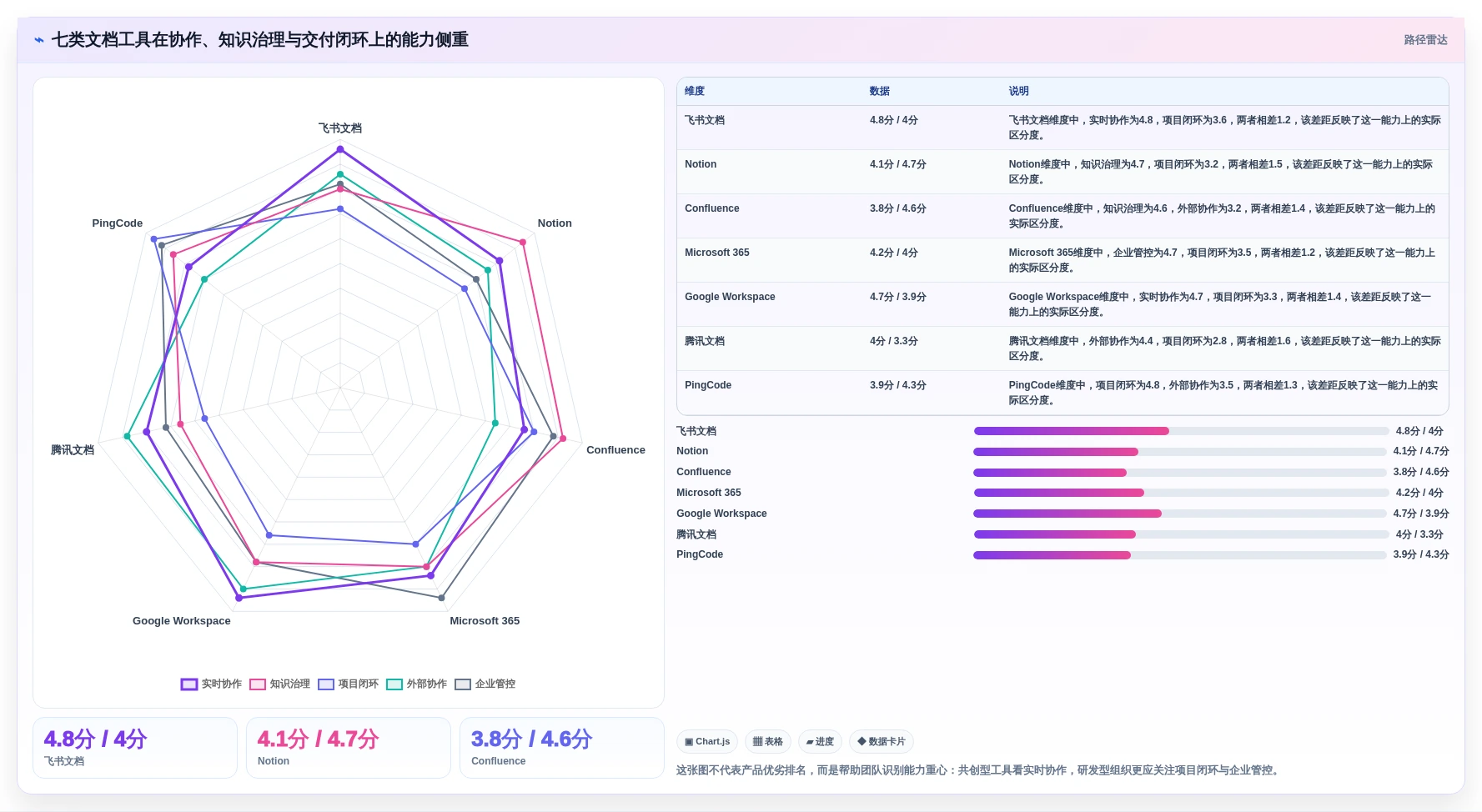Click the 表格 tag chip
1482x812 pixels.
(x=768, y=741)
